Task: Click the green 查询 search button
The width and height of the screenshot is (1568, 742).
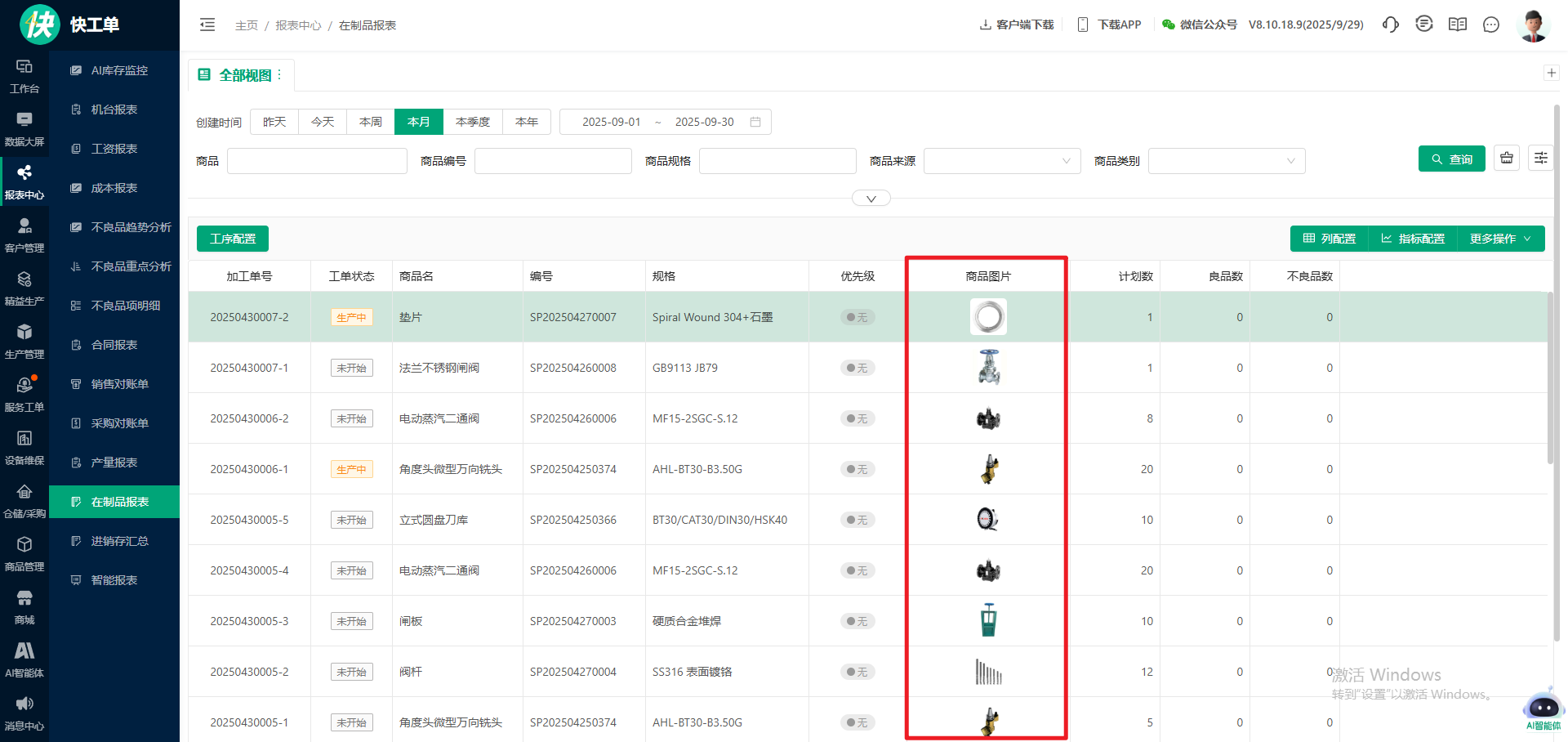Action: click(x=1451, y=159)
